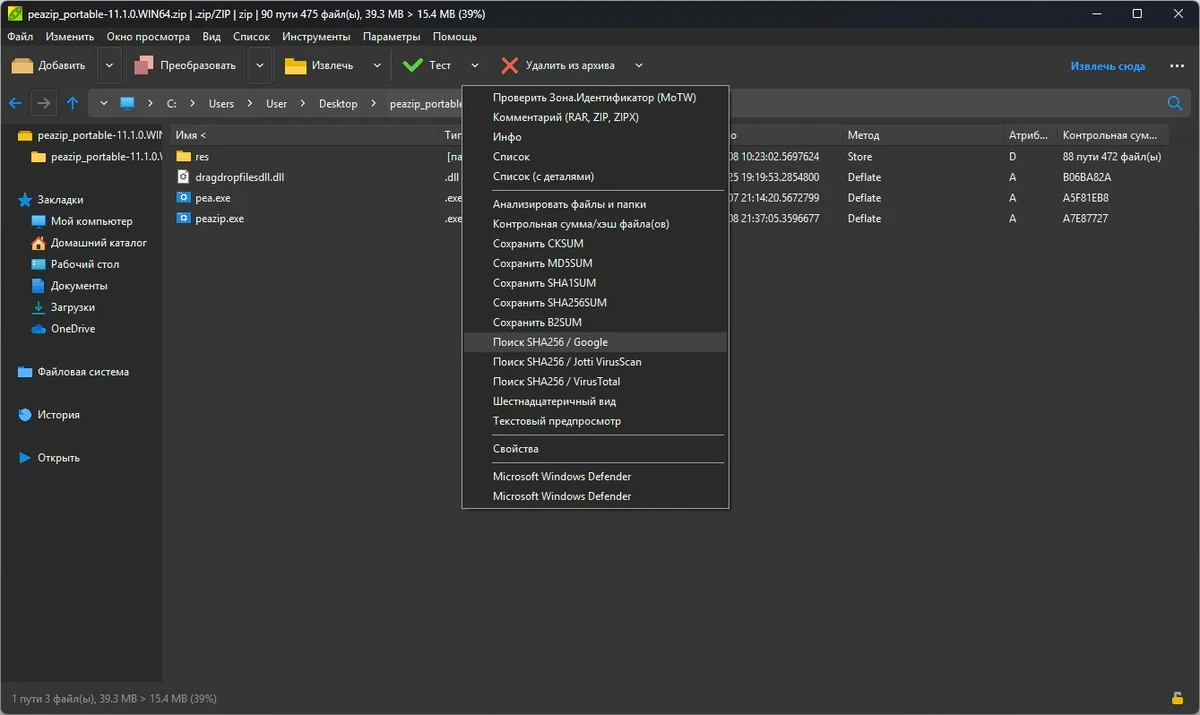Click the Desktop breadcrumb segment

pos(338,104)
